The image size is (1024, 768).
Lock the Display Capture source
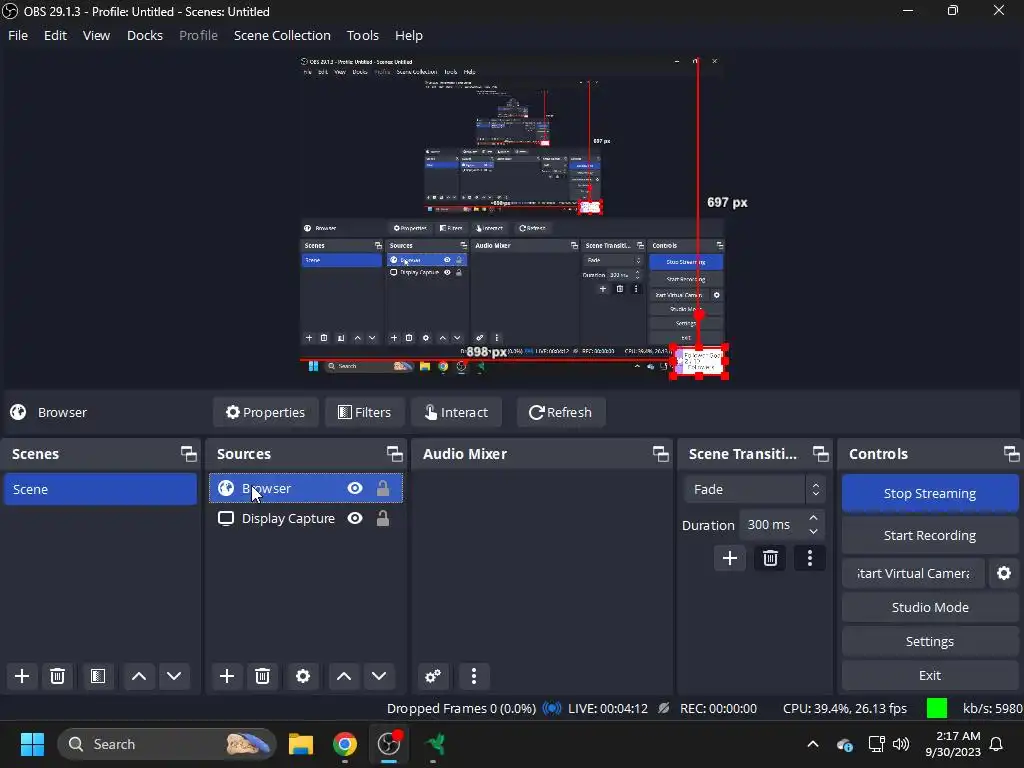point(383,519)
